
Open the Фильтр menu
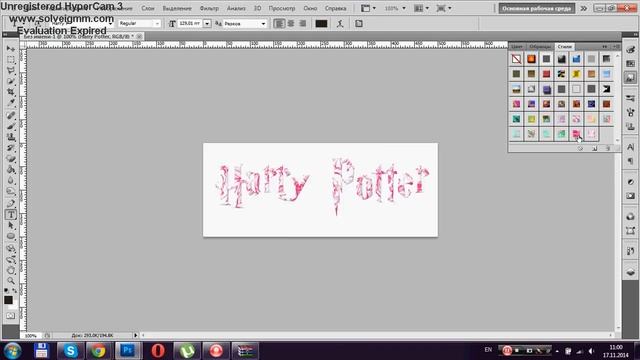pos(209,8)
